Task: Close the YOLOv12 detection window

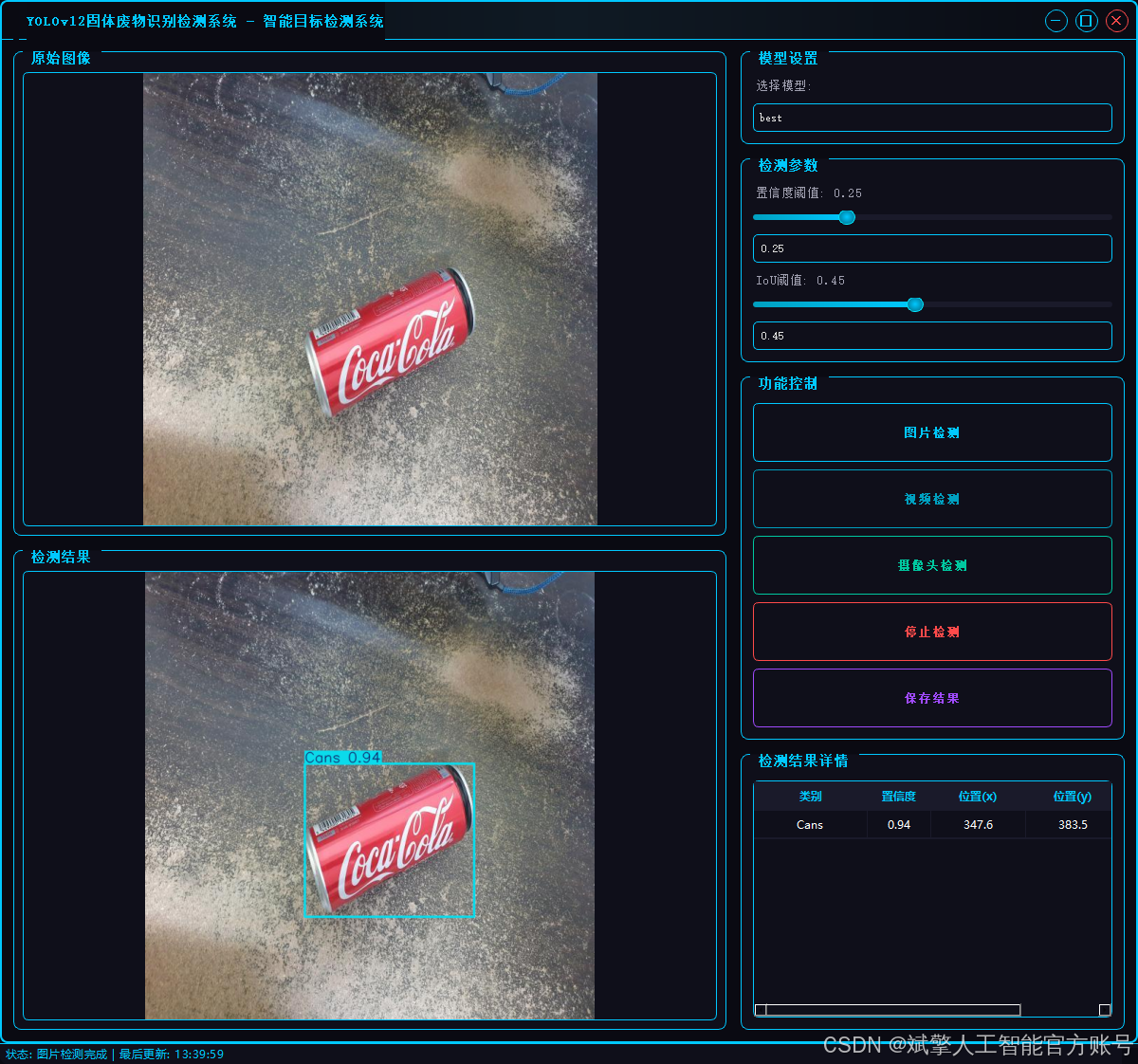Action: 1116,21
